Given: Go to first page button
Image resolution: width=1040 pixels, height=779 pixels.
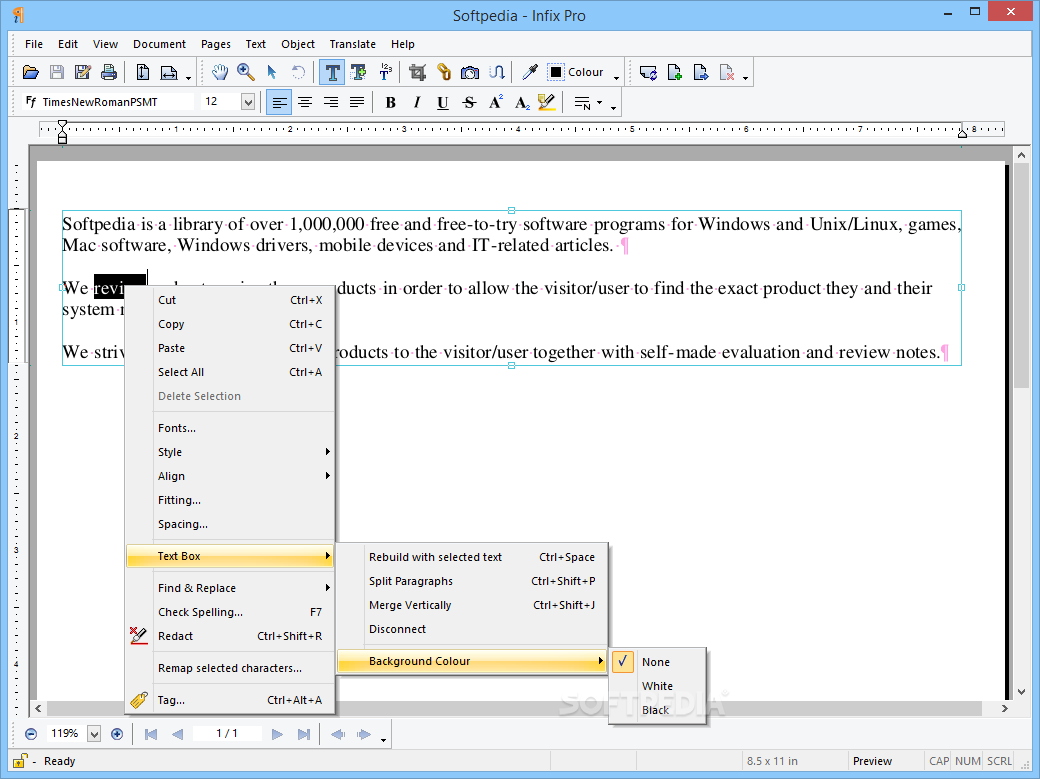Looking at the screenshot, I should pyautogui.click(x=151, y=734).
